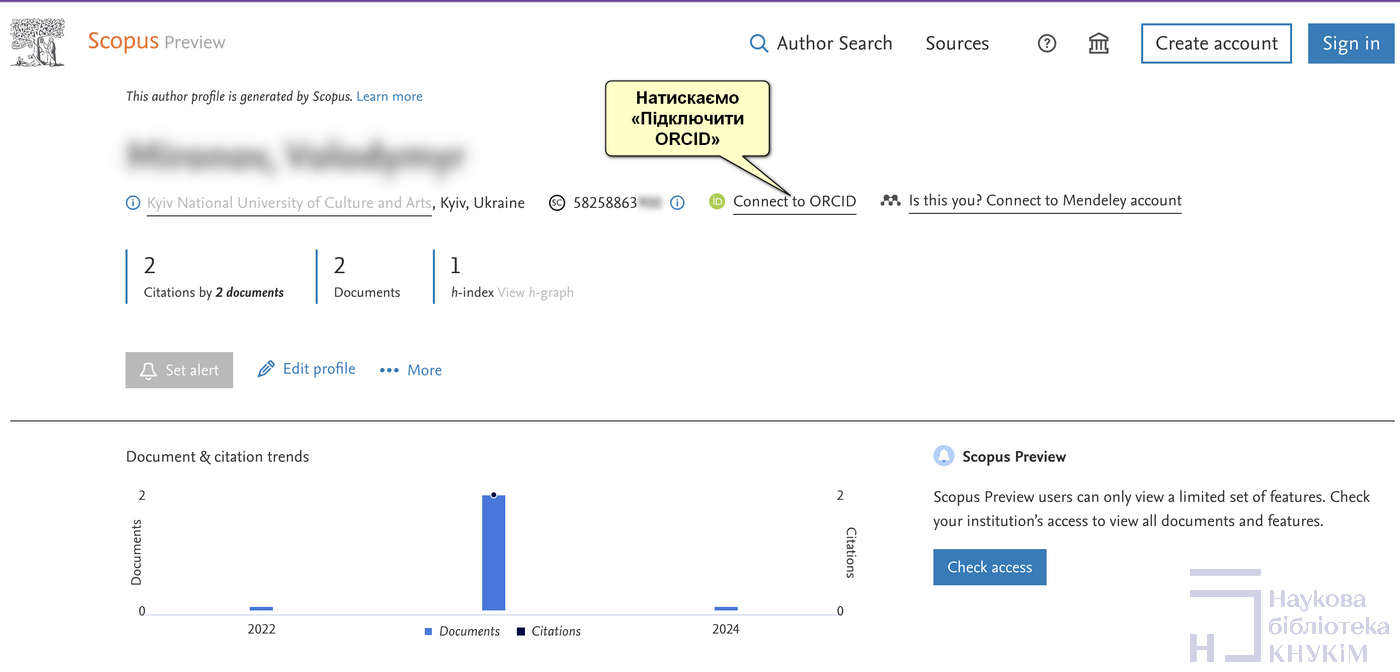Click the Elsevier tree logo
This screenshot has height=672, width=1400.
click(x=37, y=42)
